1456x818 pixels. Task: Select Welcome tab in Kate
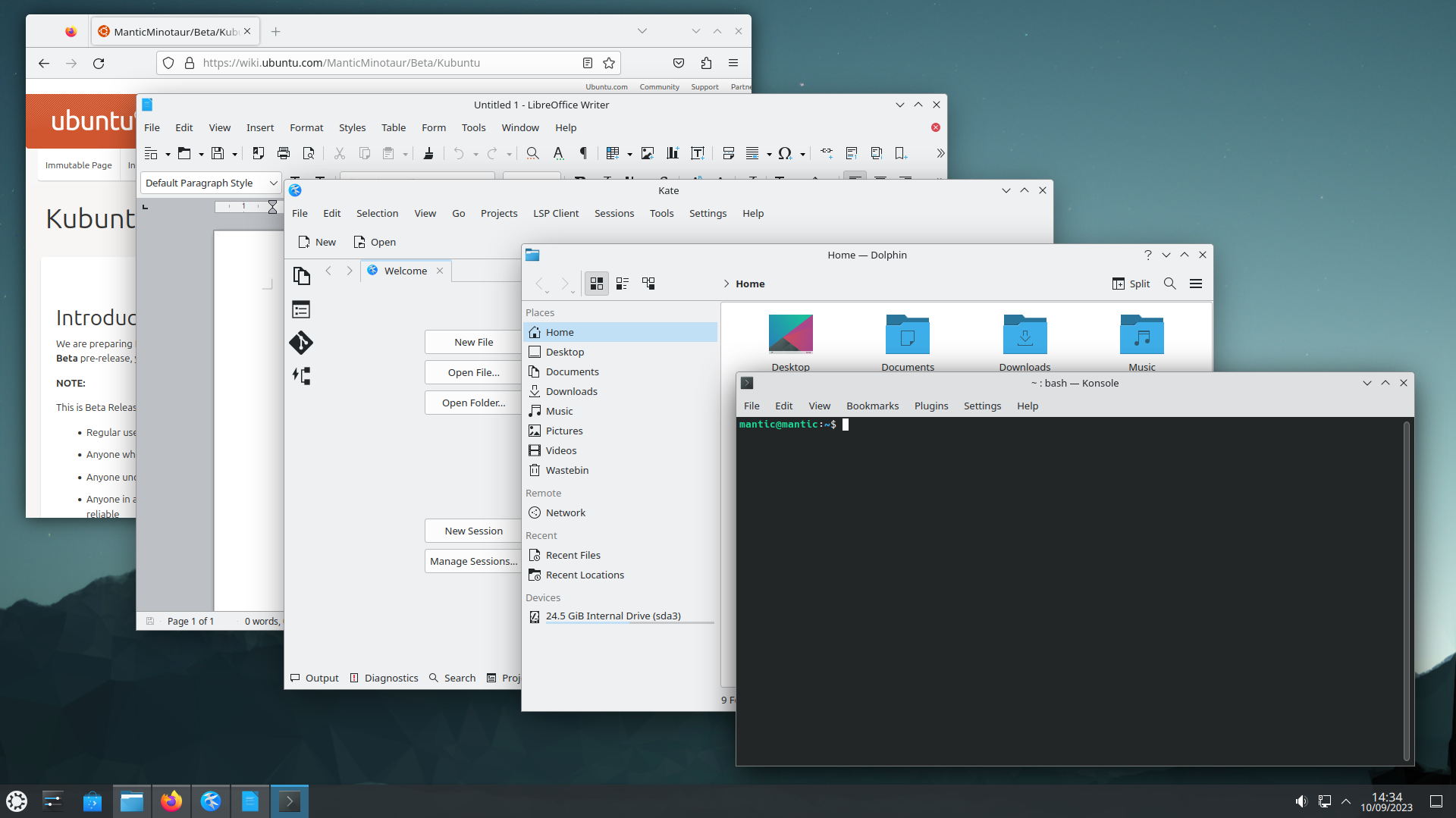[x=406, y=271]
